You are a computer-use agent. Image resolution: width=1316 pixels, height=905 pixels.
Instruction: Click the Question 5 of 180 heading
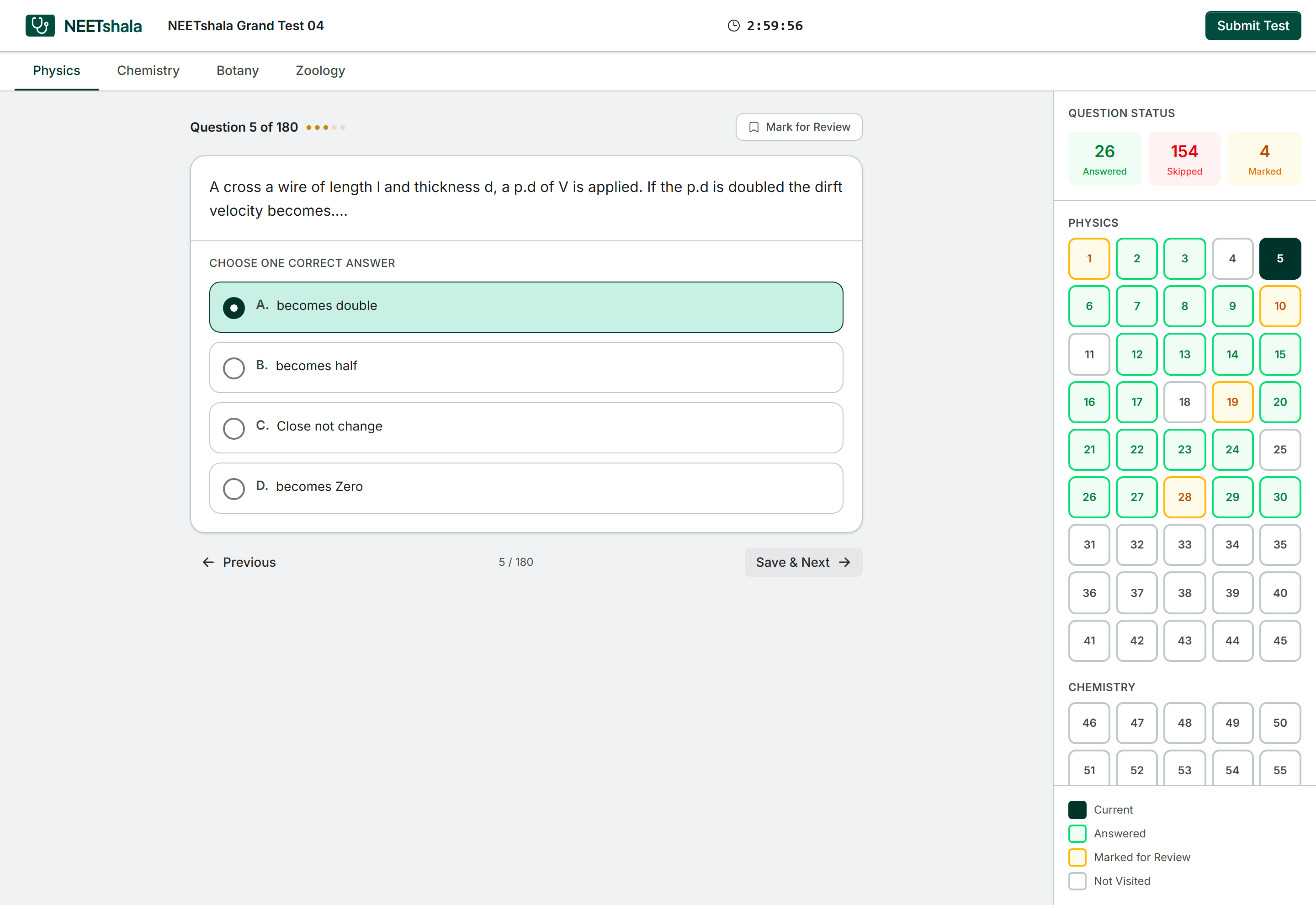pyautogui.click(x=244, y=127)
